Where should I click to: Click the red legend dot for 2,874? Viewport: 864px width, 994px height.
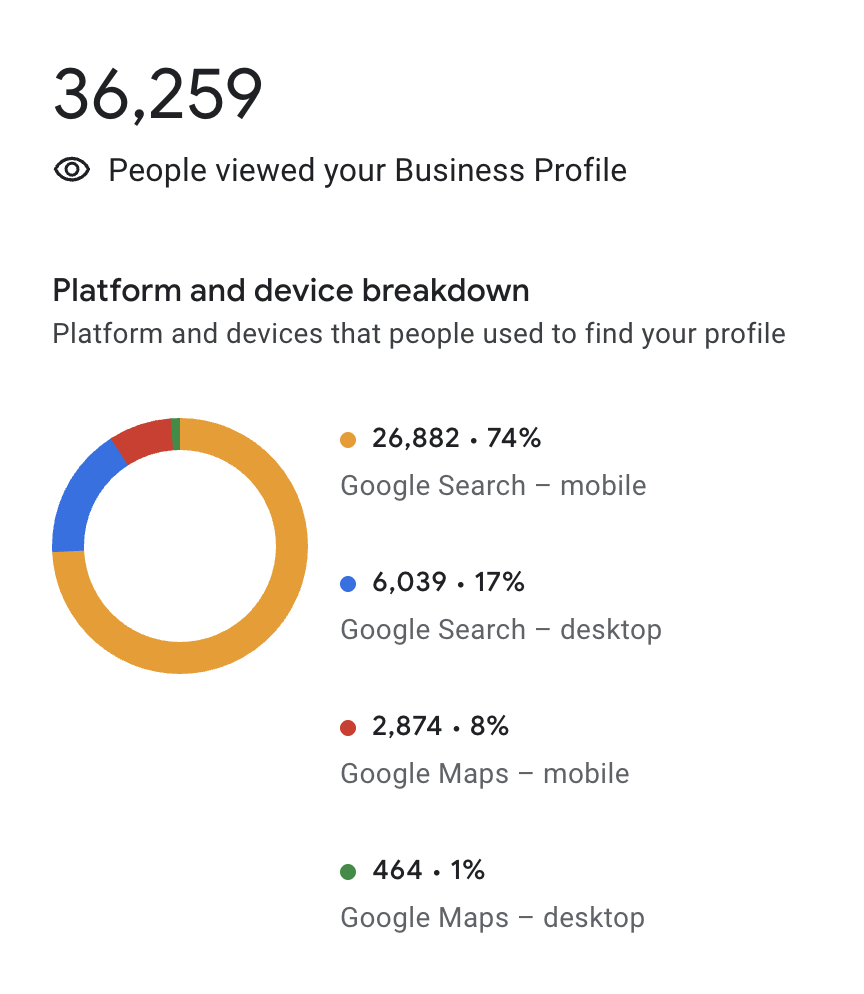pyautogui.click(x=348, y=727)
